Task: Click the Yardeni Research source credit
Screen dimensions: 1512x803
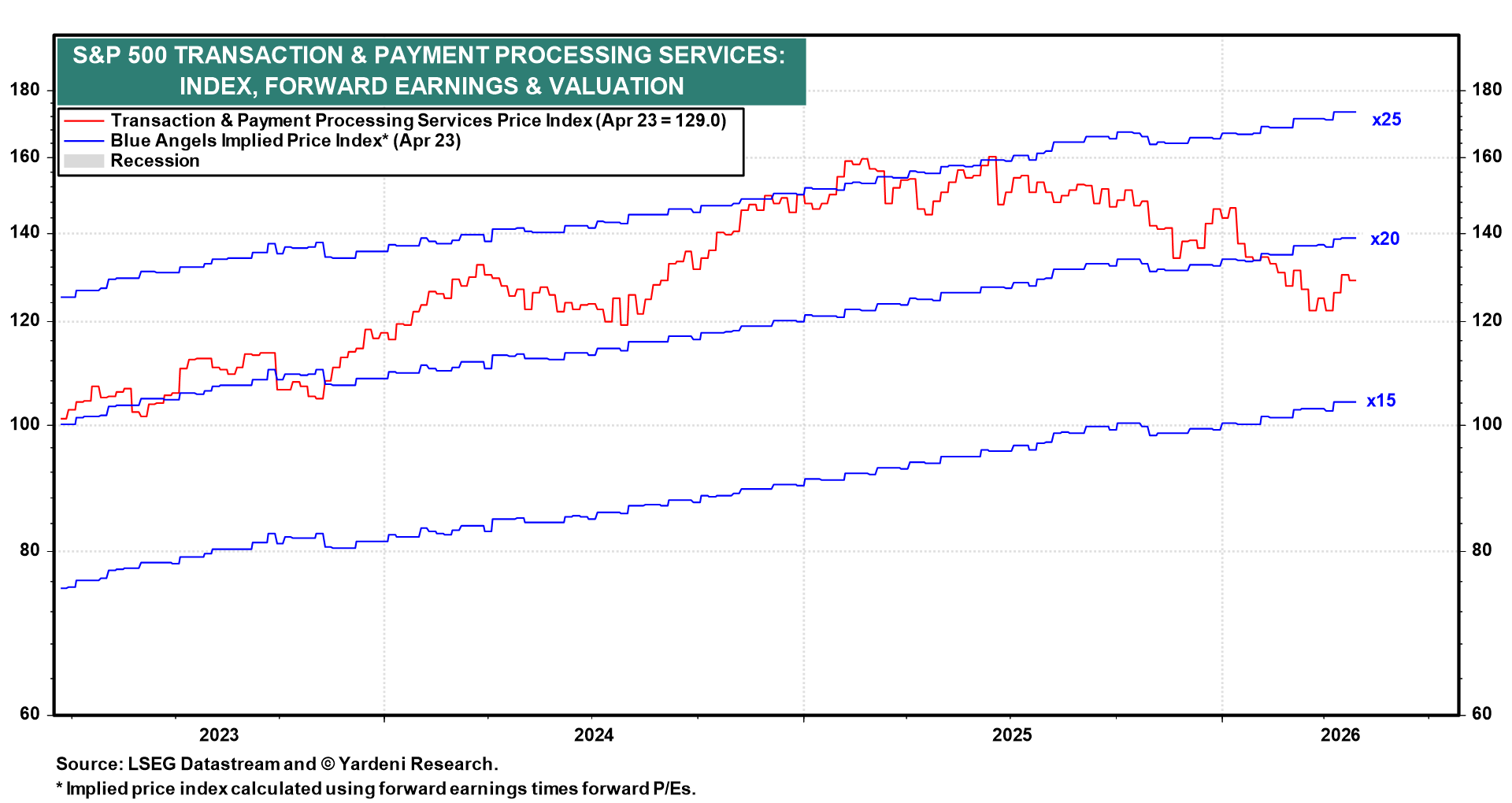Action: (x=277, y=763)
